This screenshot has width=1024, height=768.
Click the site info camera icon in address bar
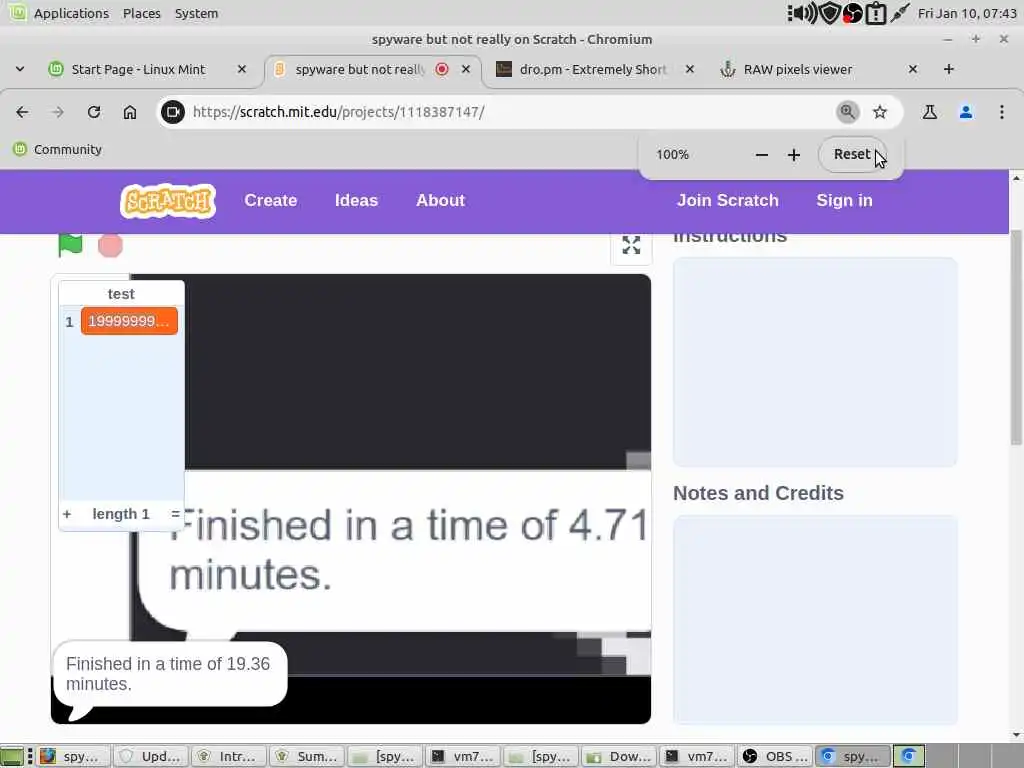coord(173,112)
